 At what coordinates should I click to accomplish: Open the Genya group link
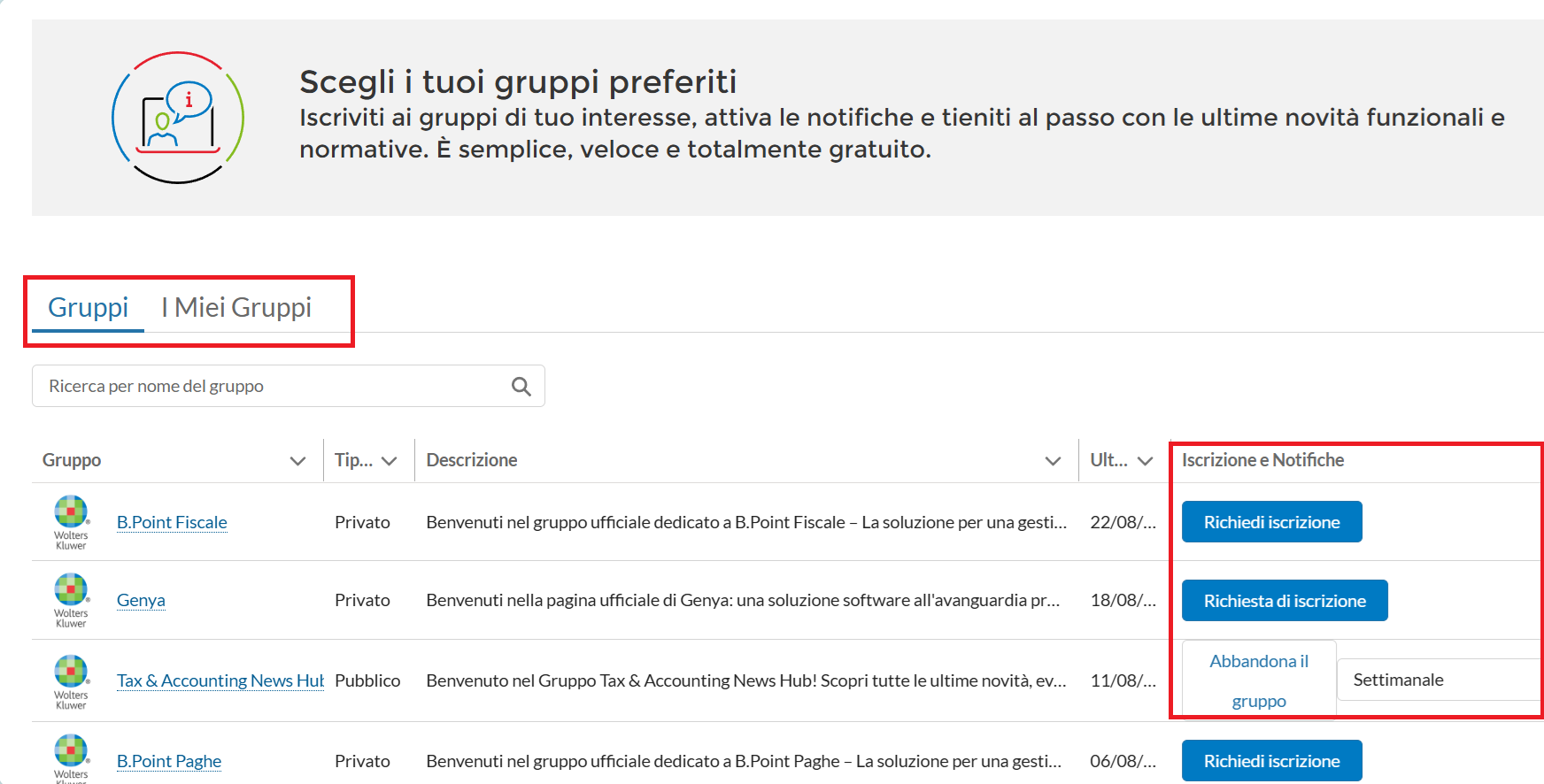pos(141,600)
